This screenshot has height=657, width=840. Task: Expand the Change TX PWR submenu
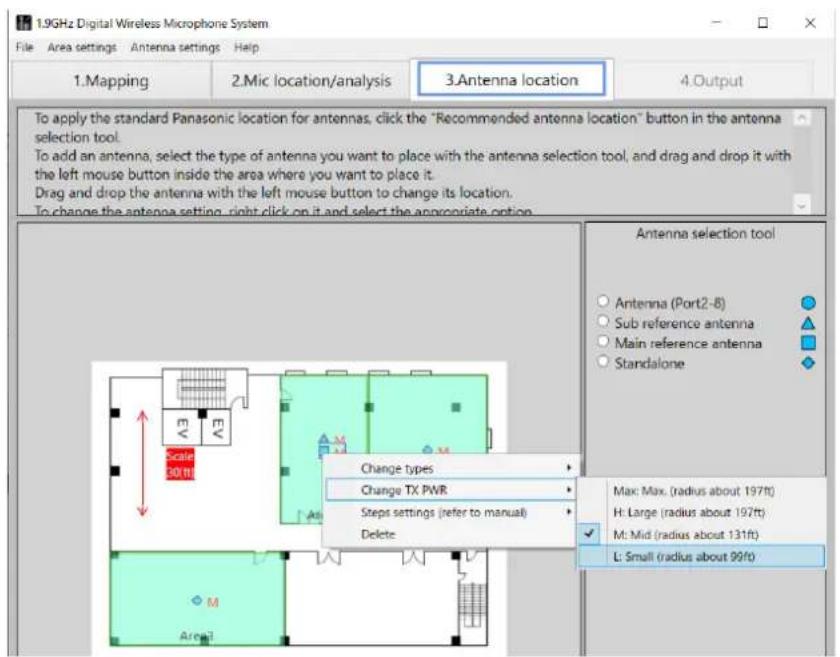[451, 490]
